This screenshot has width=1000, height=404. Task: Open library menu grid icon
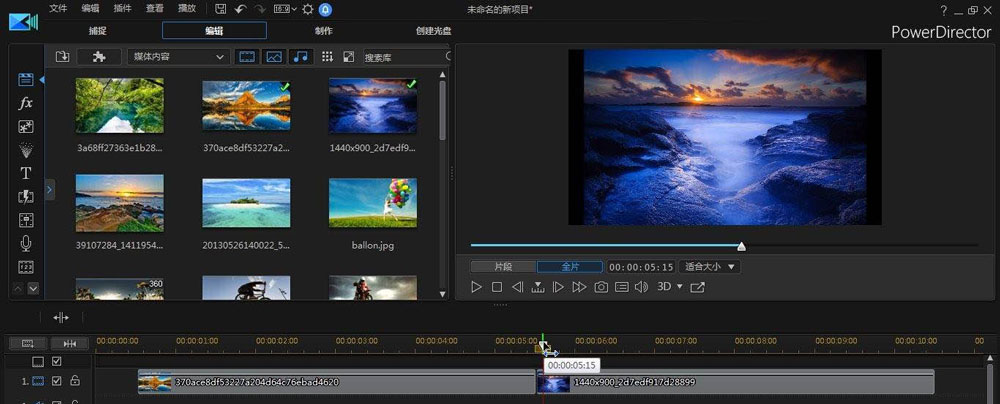[327, 57]
